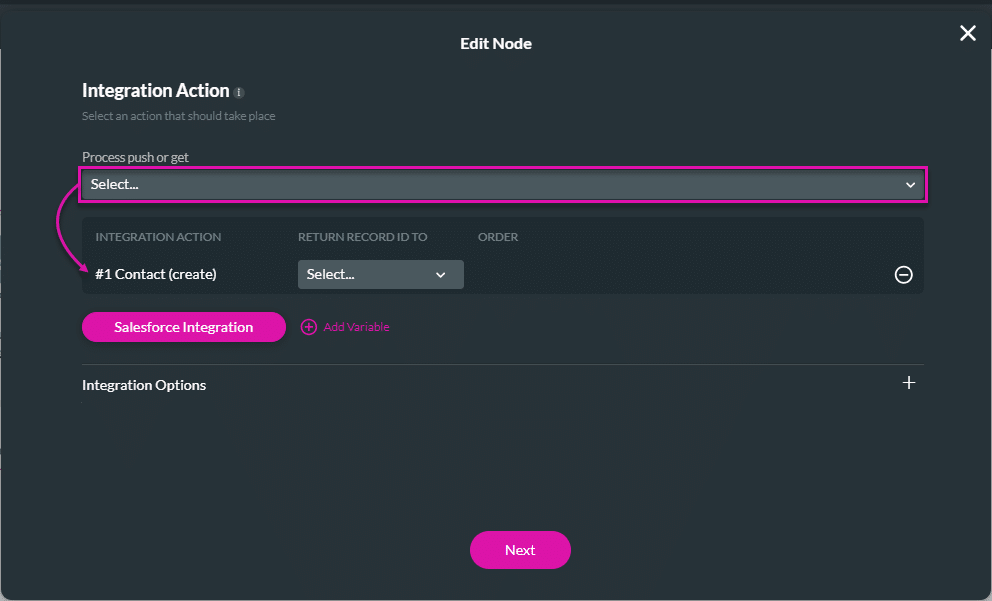Click the plus circle icon beside Add Variable

click(x=309, y=327)
